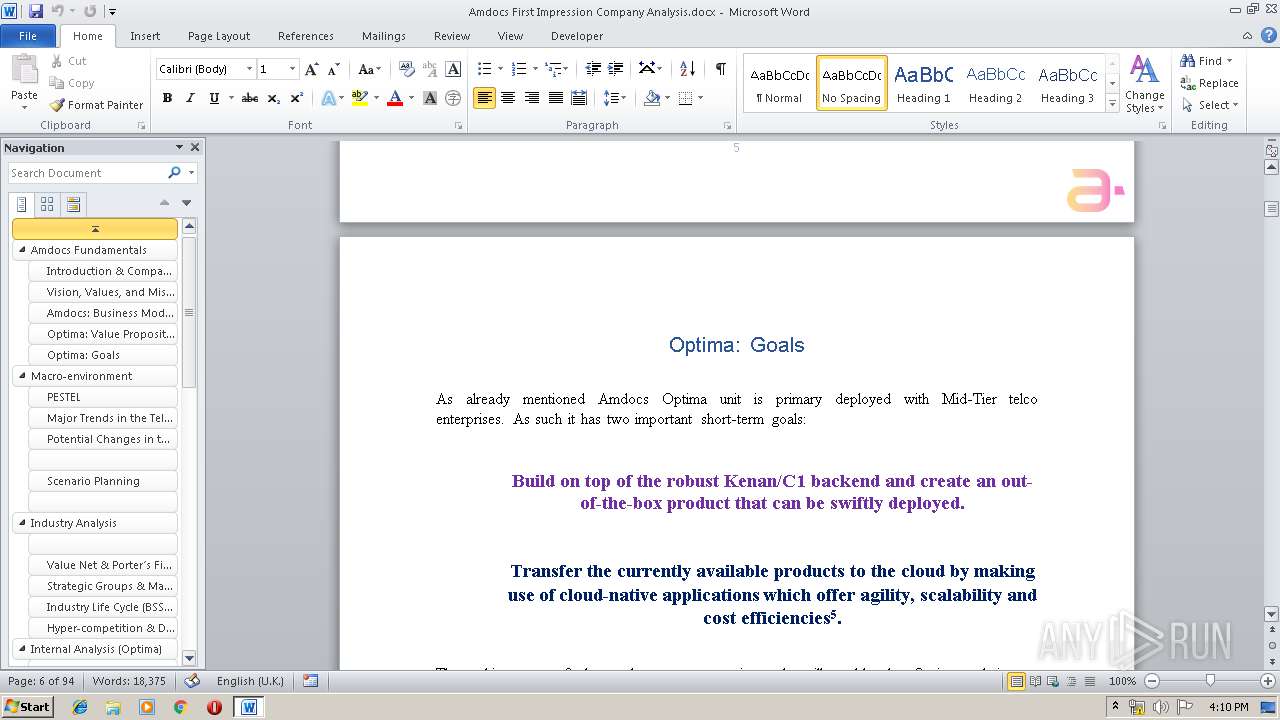
Task: Click the Undo icon in Quick Access Toolbar
Action: tap(58, 11)
